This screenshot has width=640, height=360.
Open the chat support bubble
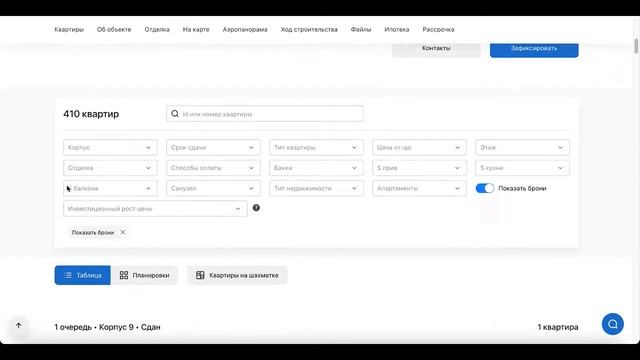[613, 324]
